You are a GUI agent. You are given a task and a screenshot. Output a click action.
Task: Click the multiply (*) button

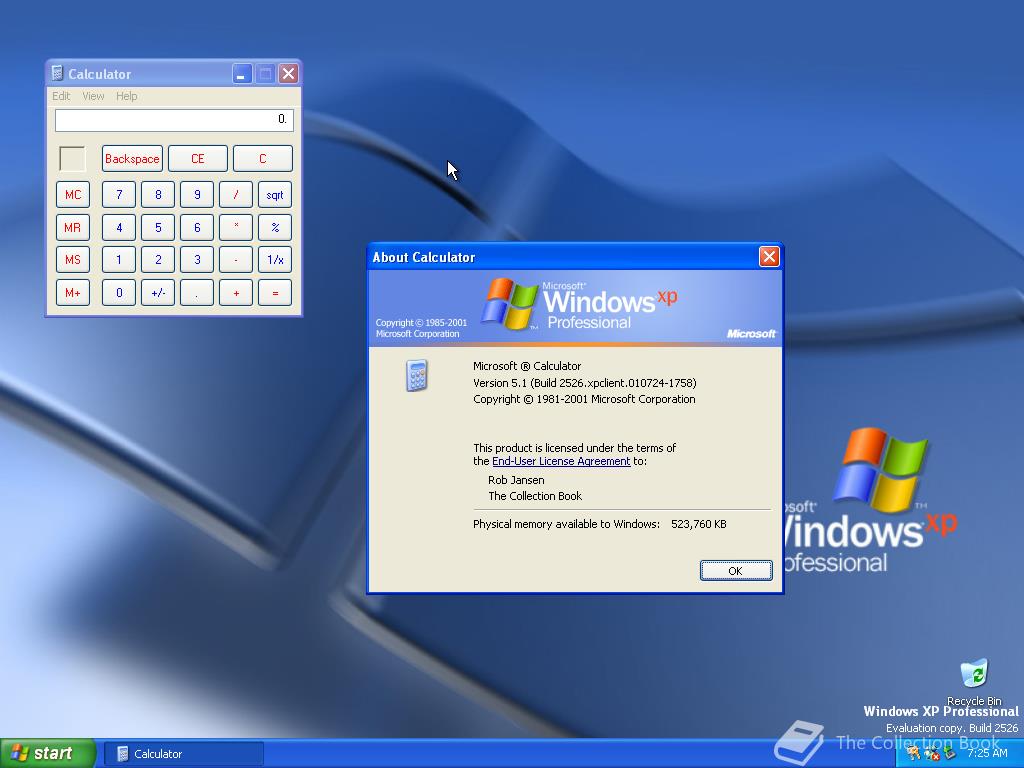pos(236,227)
